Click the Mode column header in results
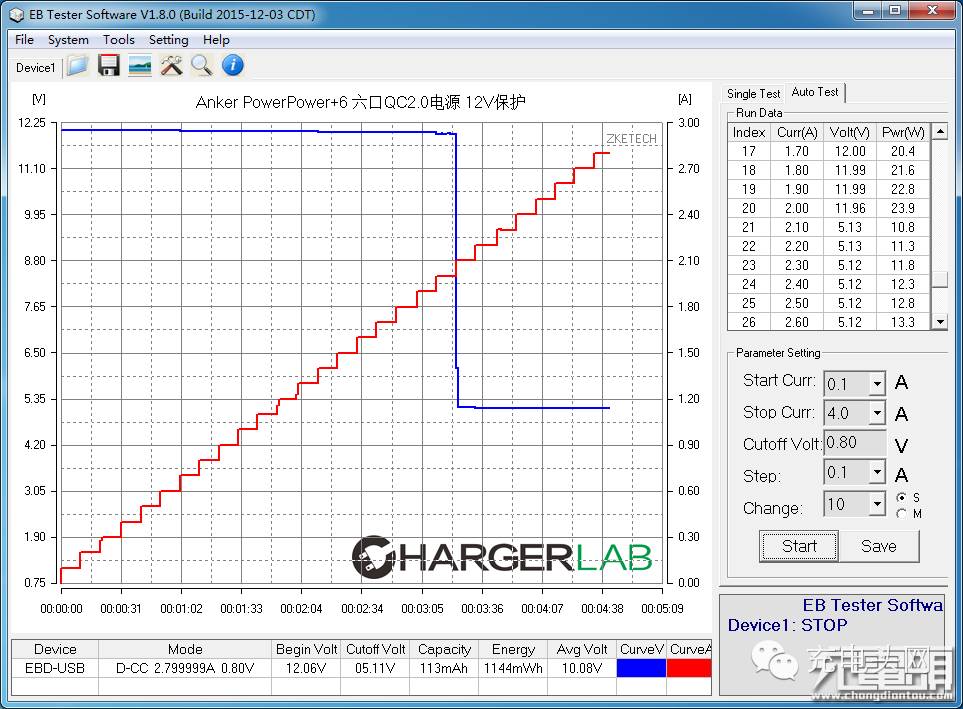The height and width of the screenshot is (709, 963). (x=185, y=649)
